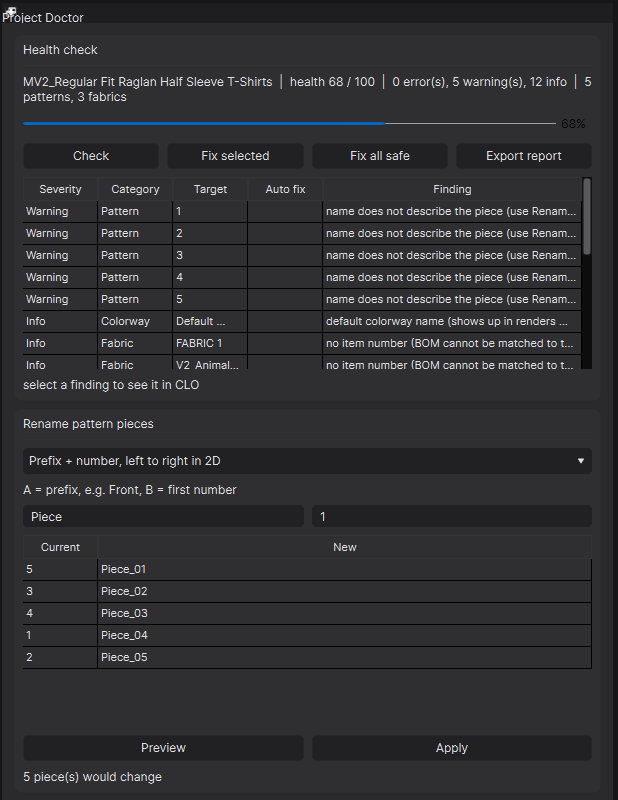Click the Finding column header
The image size is (618, 800).
[452, 189]
